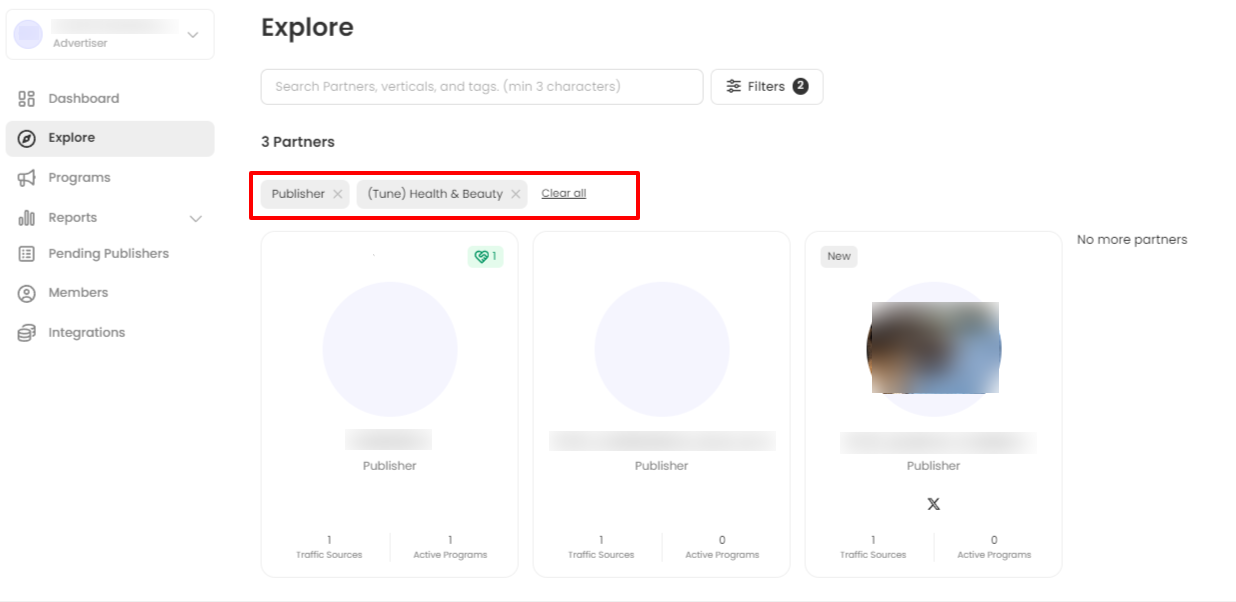Remove the Publisher filter chip
Screen dimensions: 1236x602
[338, 194]
